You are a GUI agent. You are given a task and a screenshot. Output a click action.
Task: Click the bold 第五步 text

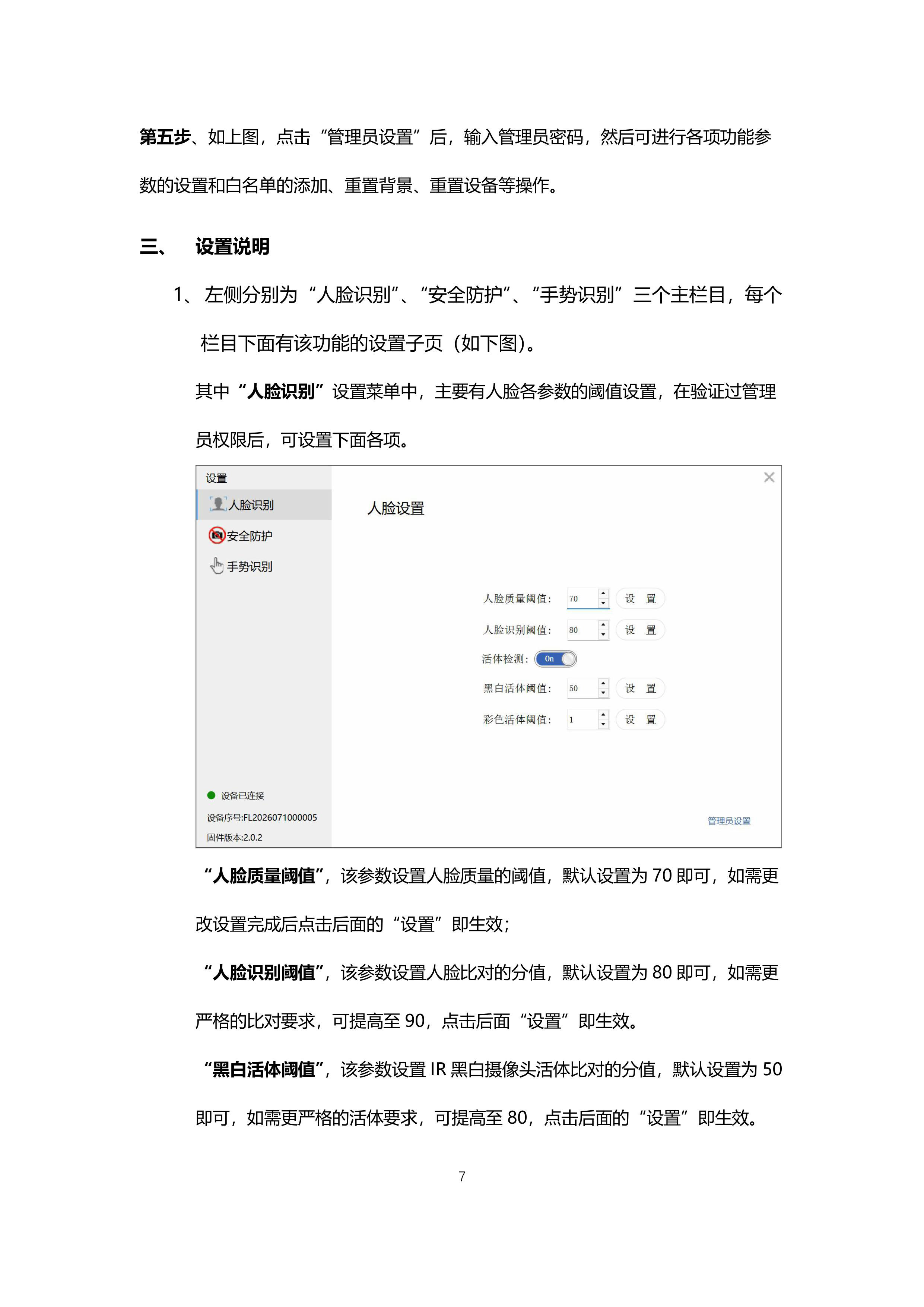(165, 137)
